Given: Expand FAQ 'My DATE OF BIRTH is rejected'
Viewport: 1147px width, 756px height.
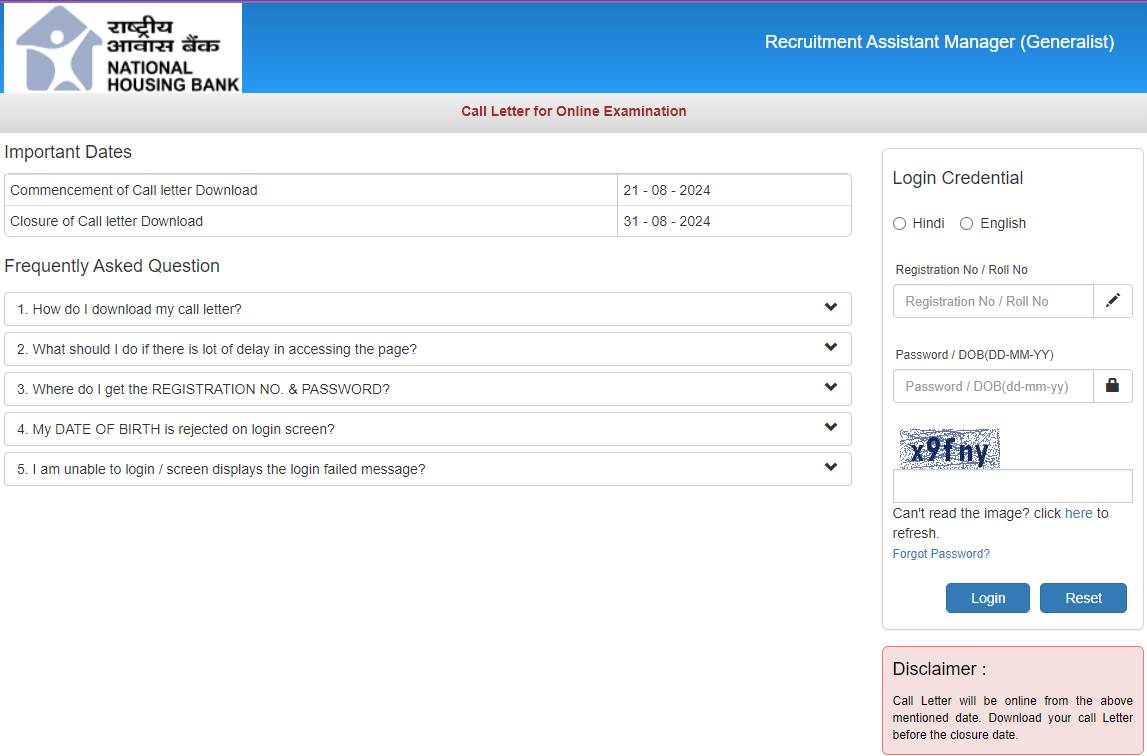Looking at the screenshot, I should tap(428, 429).
